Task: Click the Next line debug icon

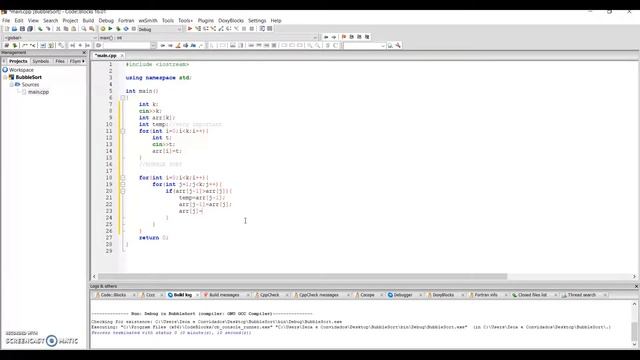Action: pyautogui.click(x=206, y=29)
